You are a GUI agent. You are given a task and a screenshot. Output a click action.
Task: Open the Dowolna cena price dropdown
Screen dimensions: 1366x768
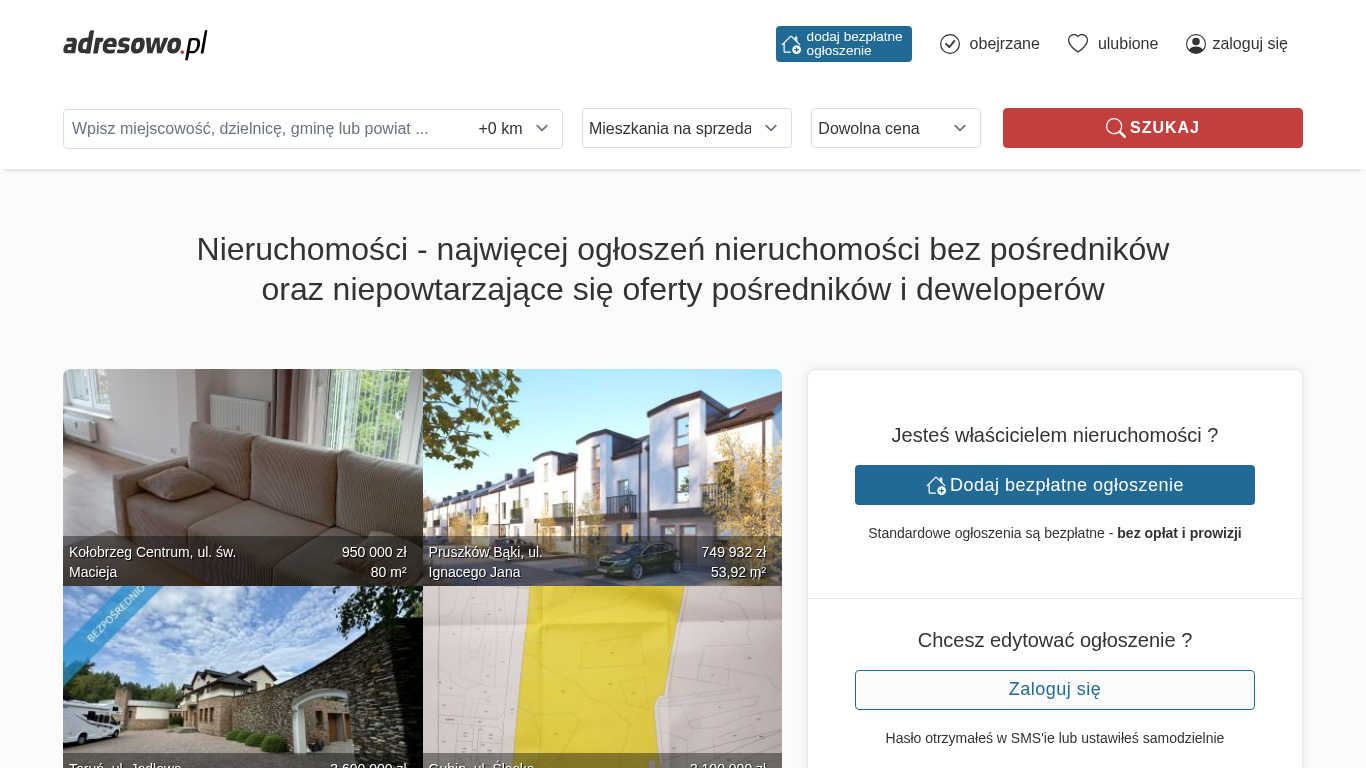895,128
